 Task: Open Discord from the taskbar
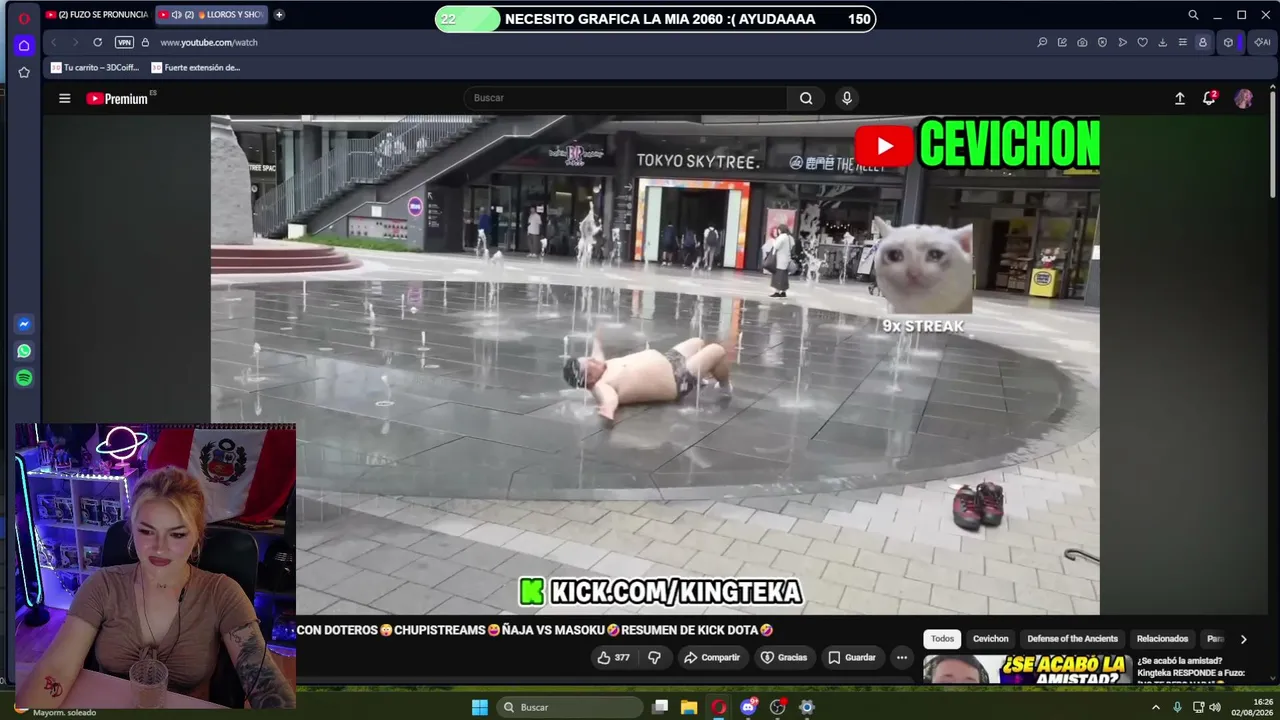[748, 707]
